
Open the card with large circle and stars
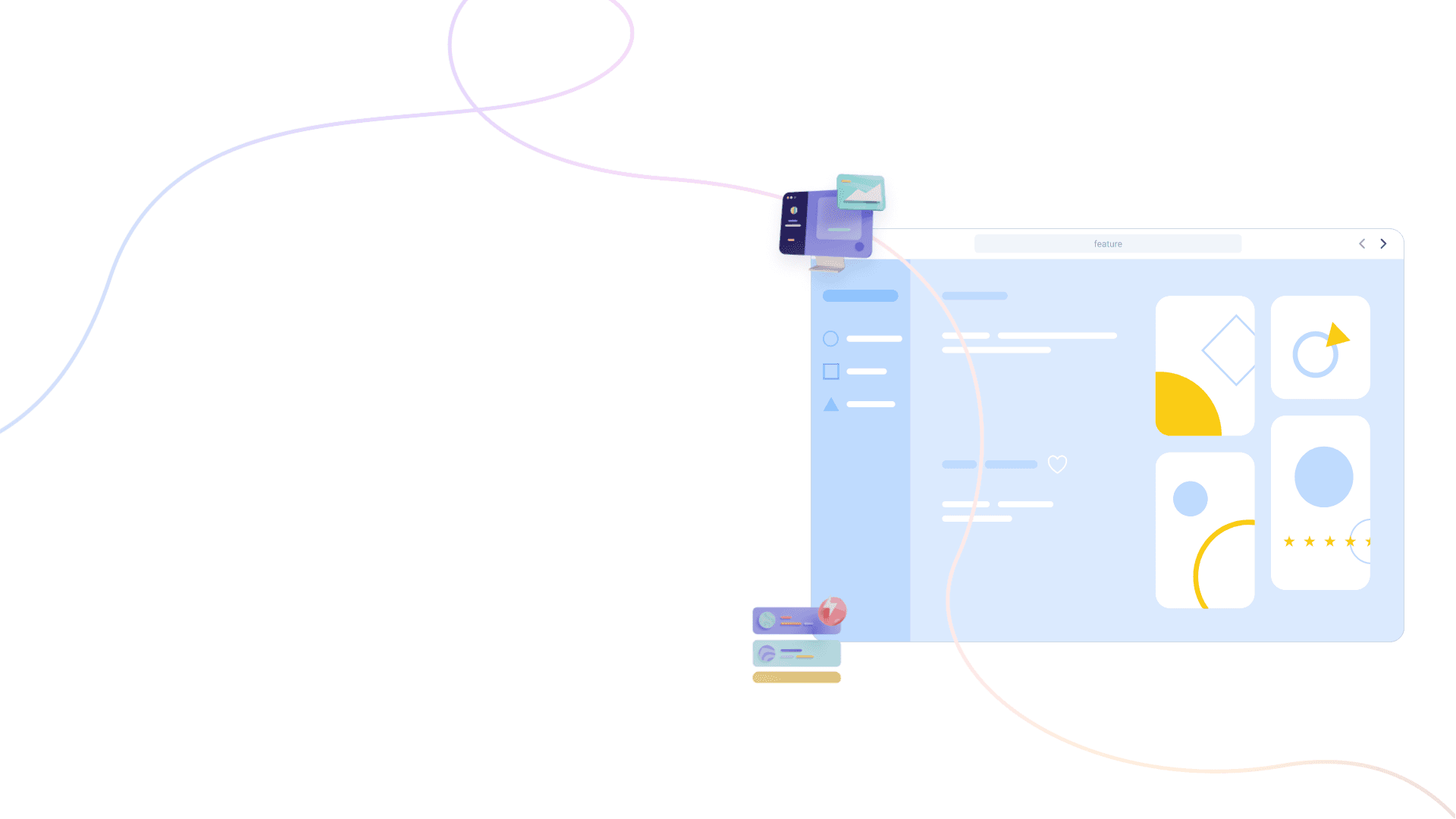(1320, 503)
